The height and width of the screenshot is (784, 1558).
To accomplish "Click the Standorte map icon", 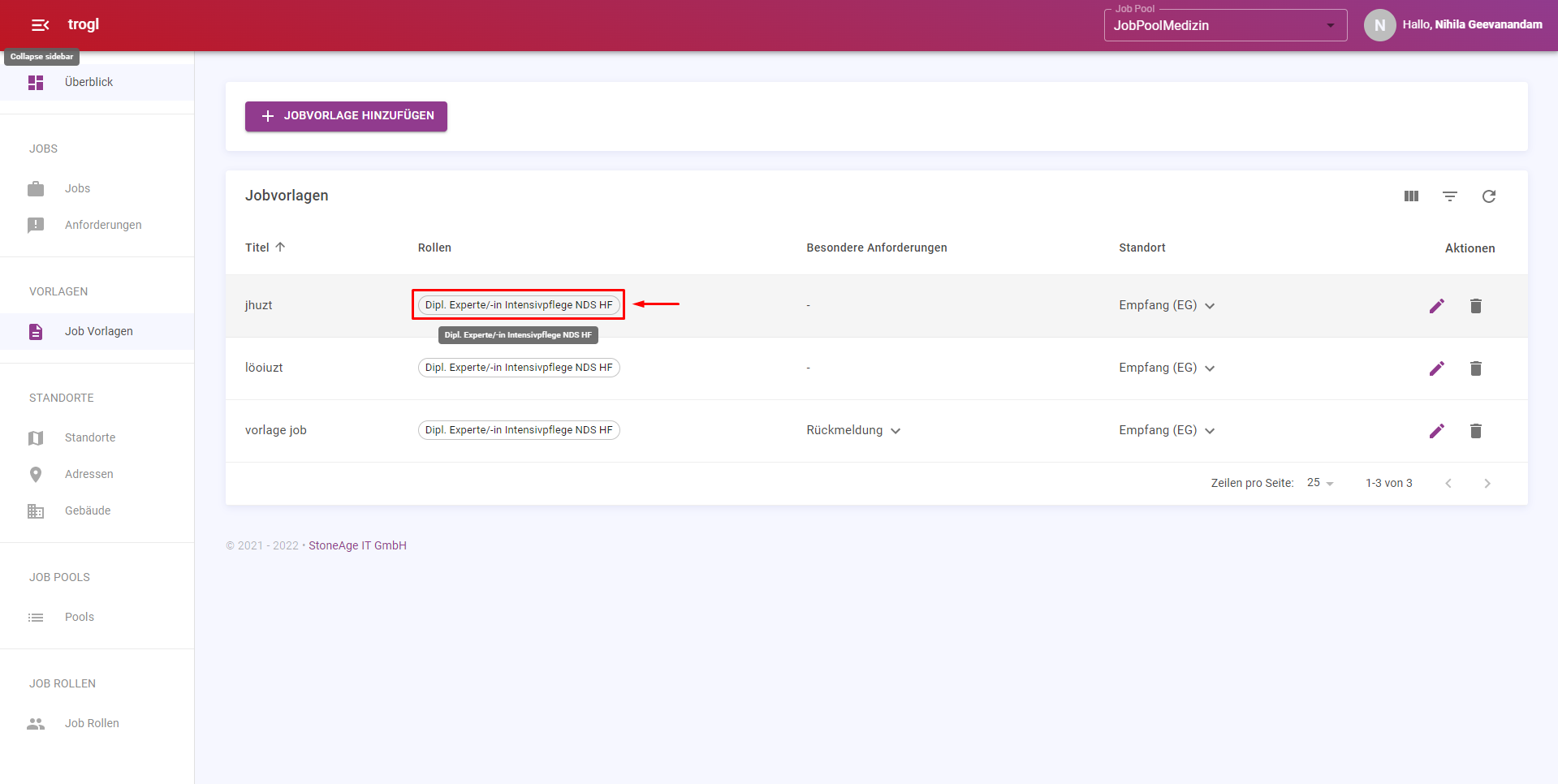I will [x=36, y=437].
